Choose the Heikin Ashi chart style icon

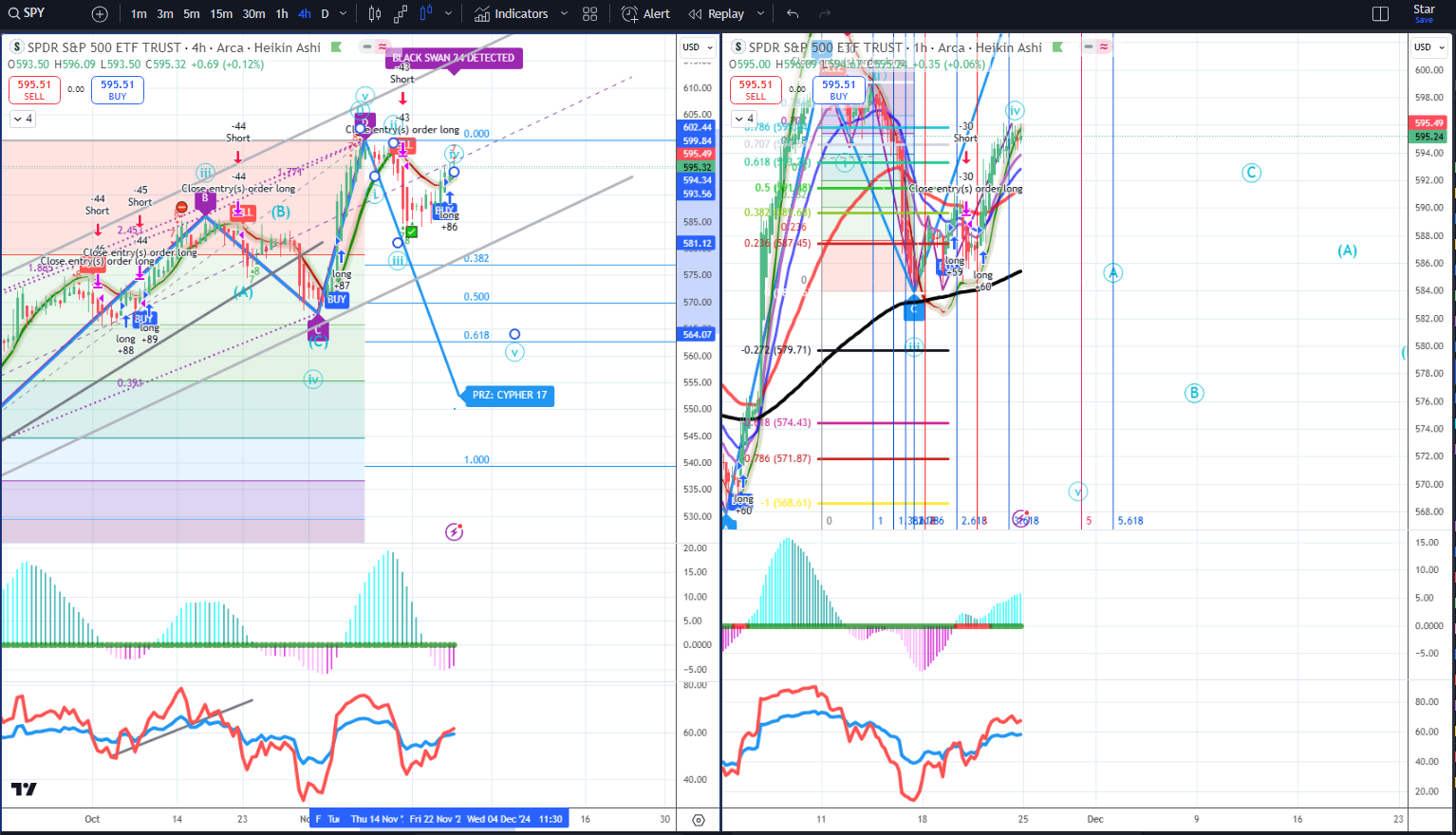click(x=426, y=14)
